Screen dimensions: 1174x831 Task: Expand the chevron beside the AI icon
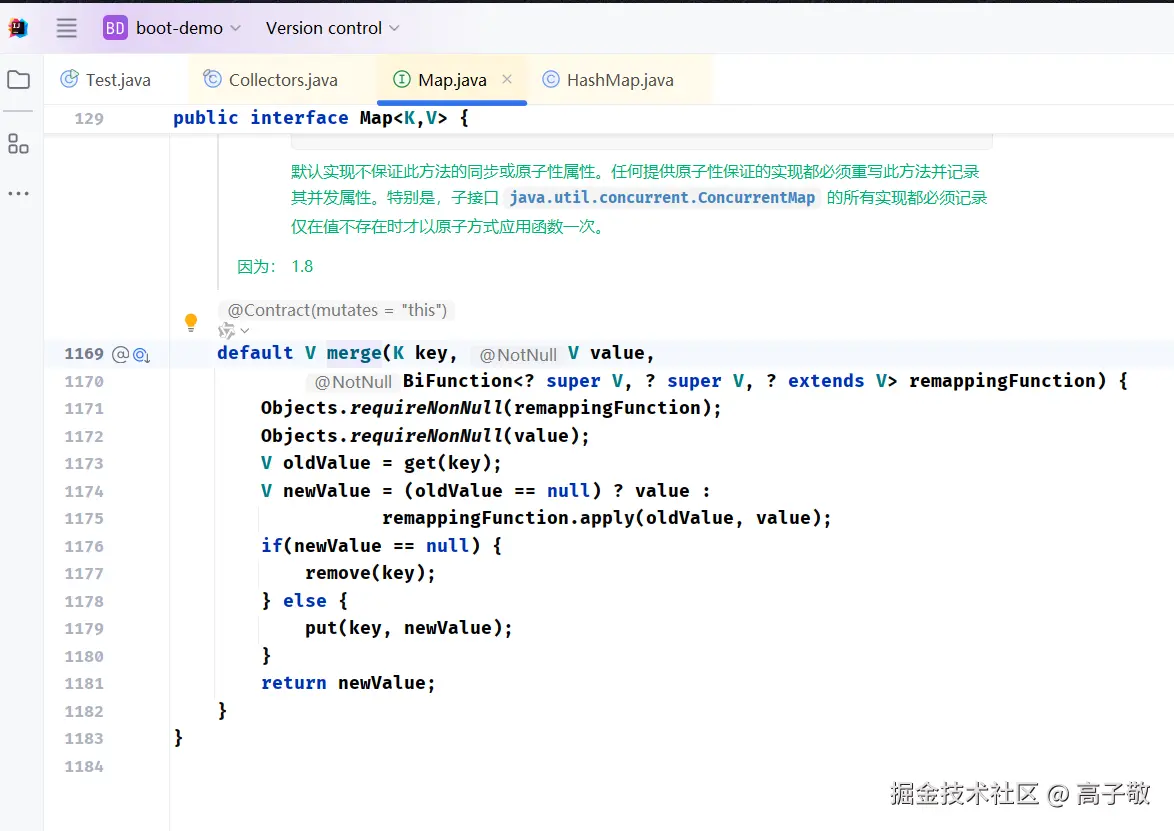click(245, 330)
